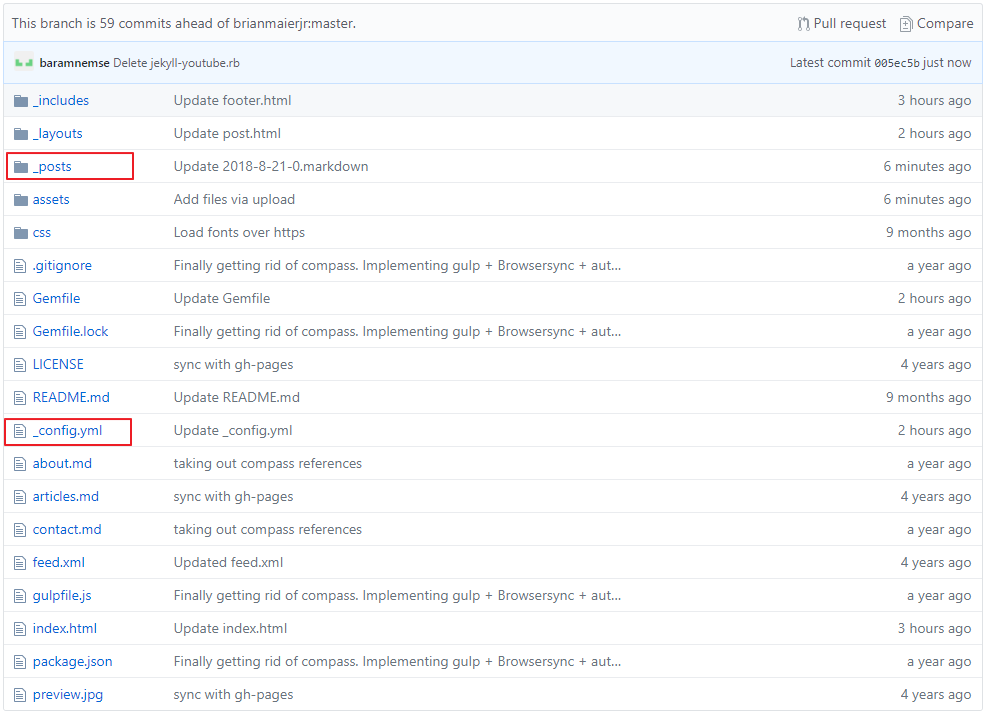The image size is (989, 715).
Task: Click the Compare icon
Action: (906, 24)
